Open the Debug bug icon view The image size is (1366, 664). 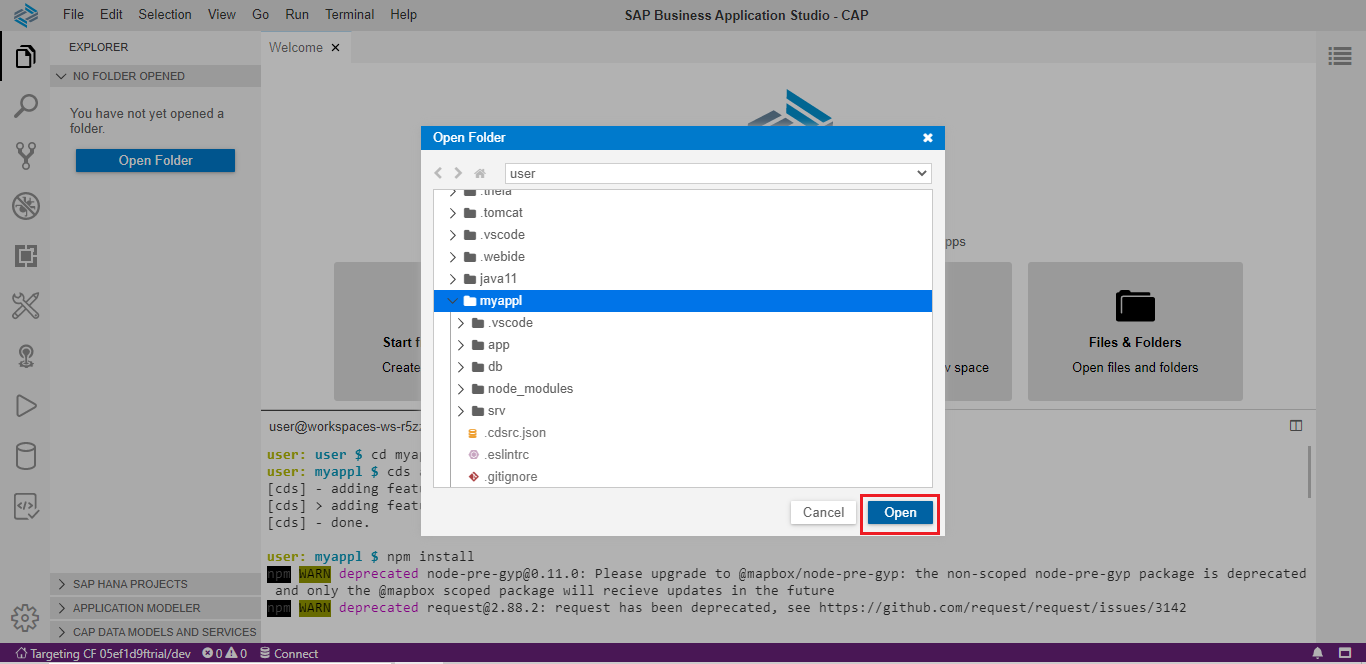[x=25, y=206]
